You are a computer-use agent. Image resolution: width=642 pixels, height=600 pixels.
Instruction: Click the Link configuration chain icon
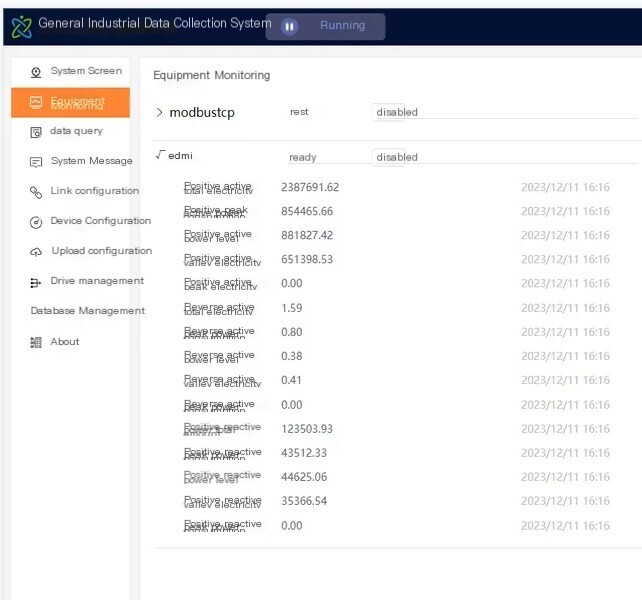pos(36,192)
